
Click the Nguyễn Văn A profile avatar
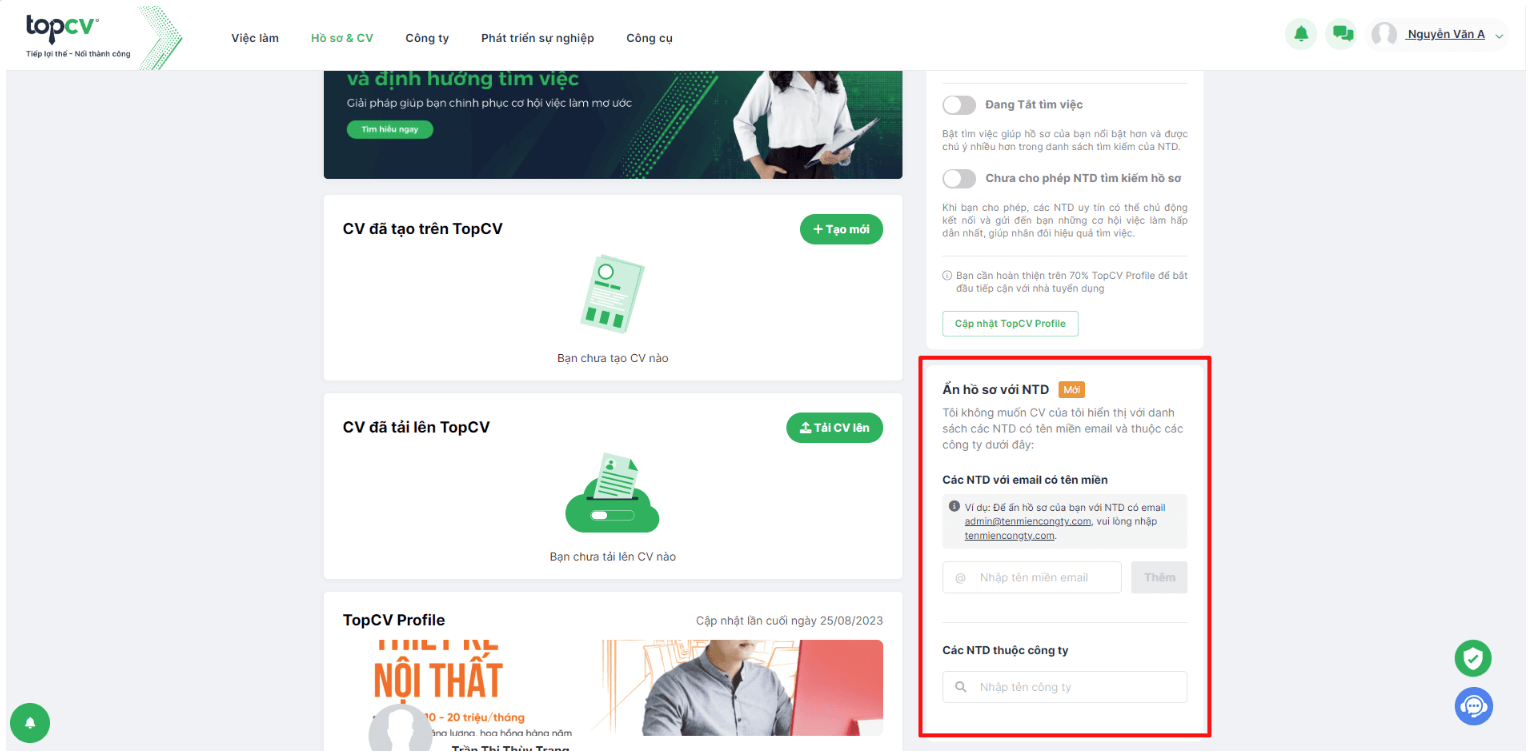pos(1384,35)
